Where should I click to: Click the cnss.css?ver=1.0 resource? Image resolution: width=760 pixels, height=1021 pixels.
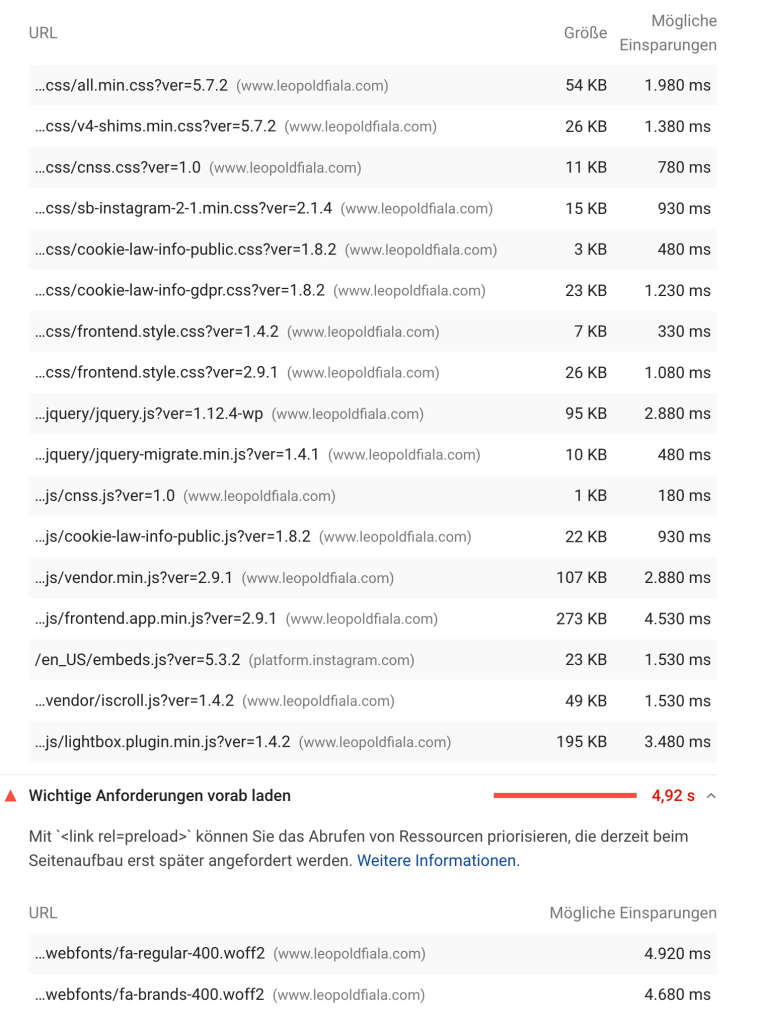[x=118, y=168]
